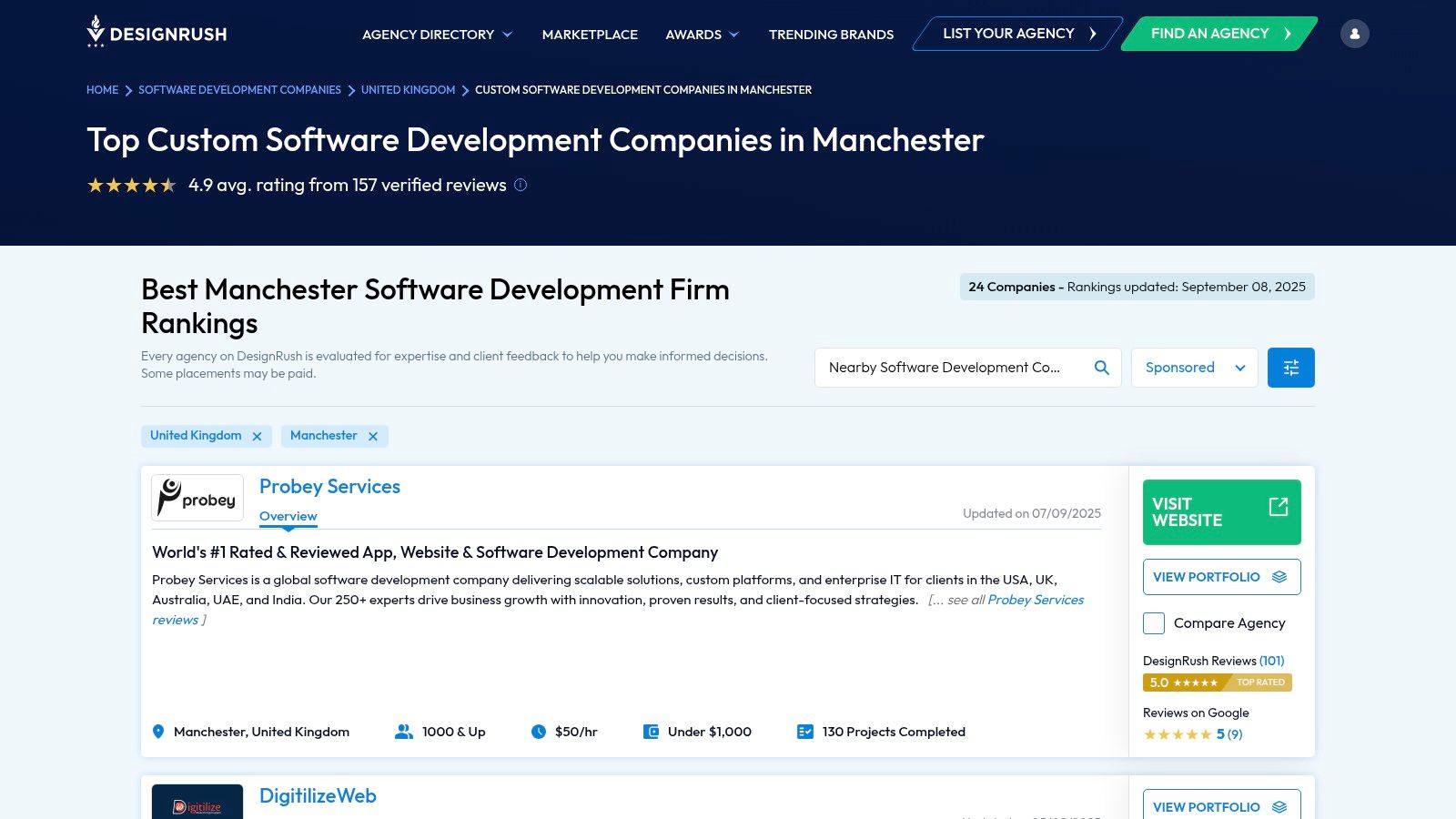This screenshot has height=819, width=1456.
Task: Click the Find an Agency button
Action: pos(1219,34)
